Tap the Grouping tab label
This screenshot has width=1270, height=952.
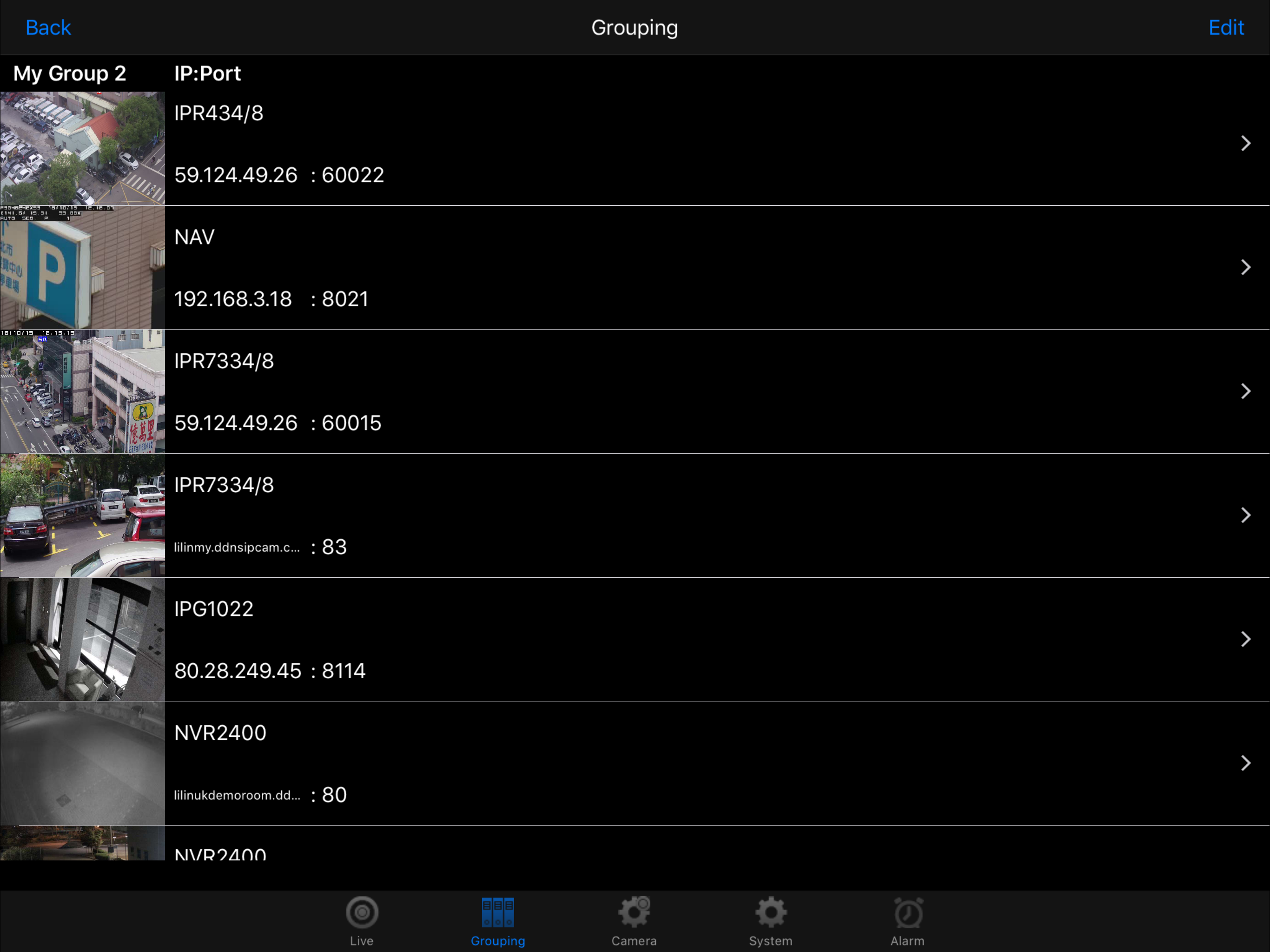[x=498, y=941]
